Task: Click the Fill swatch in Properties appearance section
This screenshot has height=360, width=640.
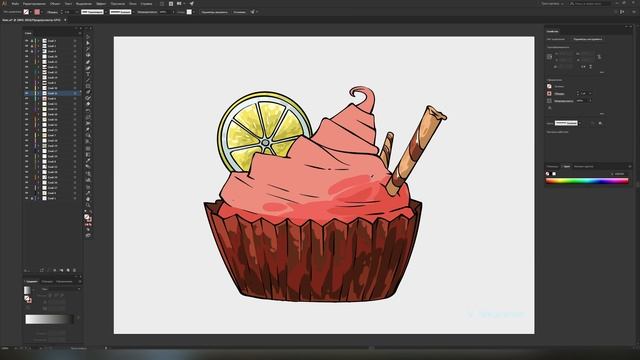Action: click(549, 87)
